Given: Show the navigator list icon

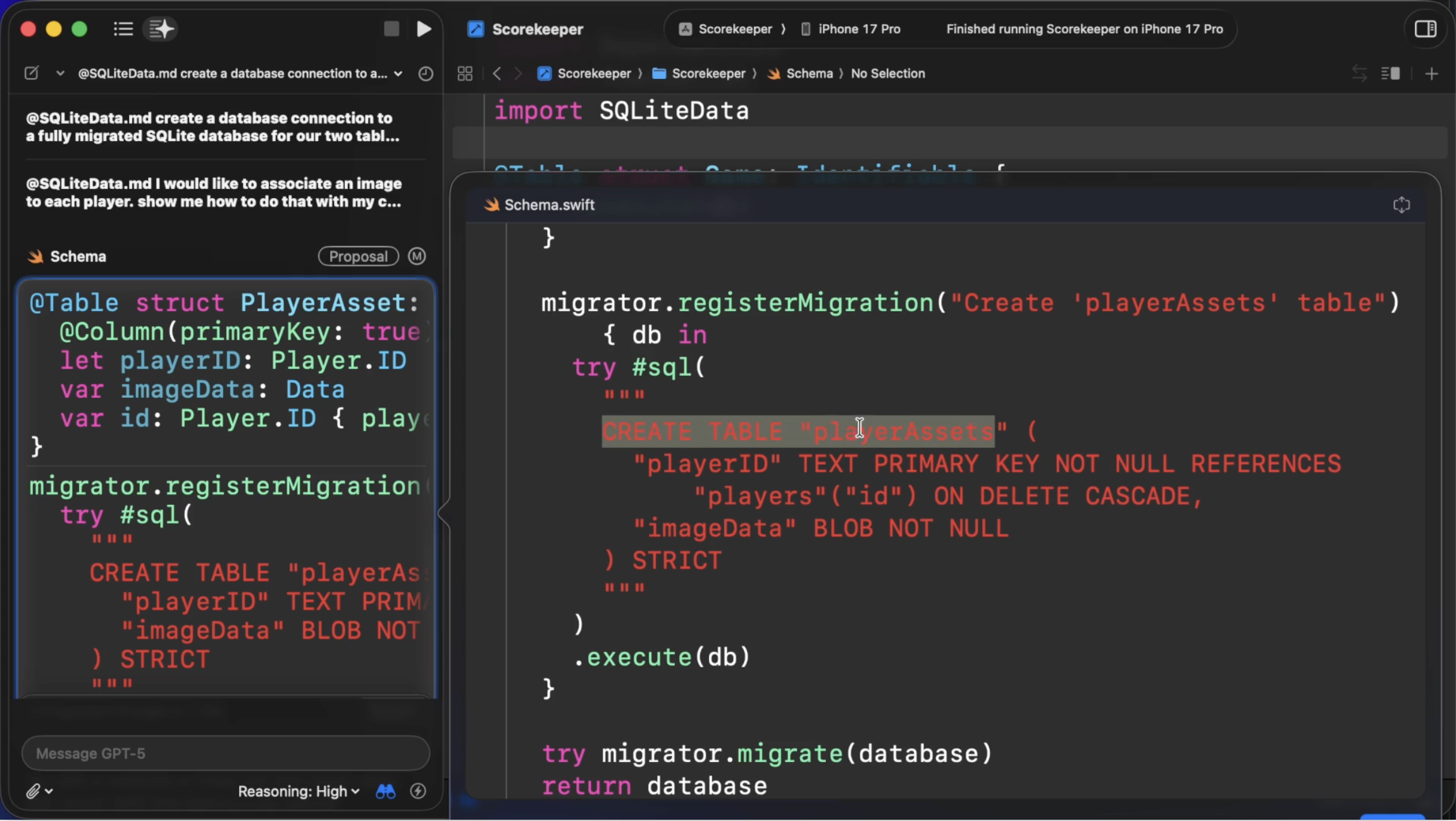Looking at the screenshot, I should (x=123, y=29).
